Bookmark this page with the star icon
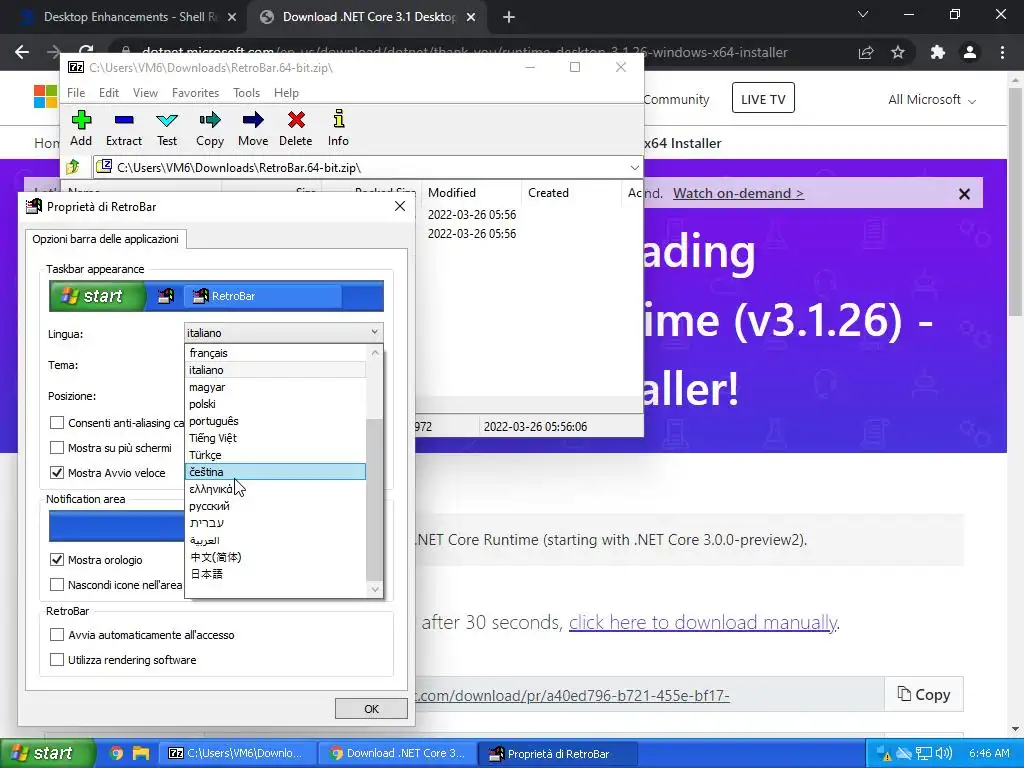This screenshot has height=768, width=1024. (x=898, y=52)
